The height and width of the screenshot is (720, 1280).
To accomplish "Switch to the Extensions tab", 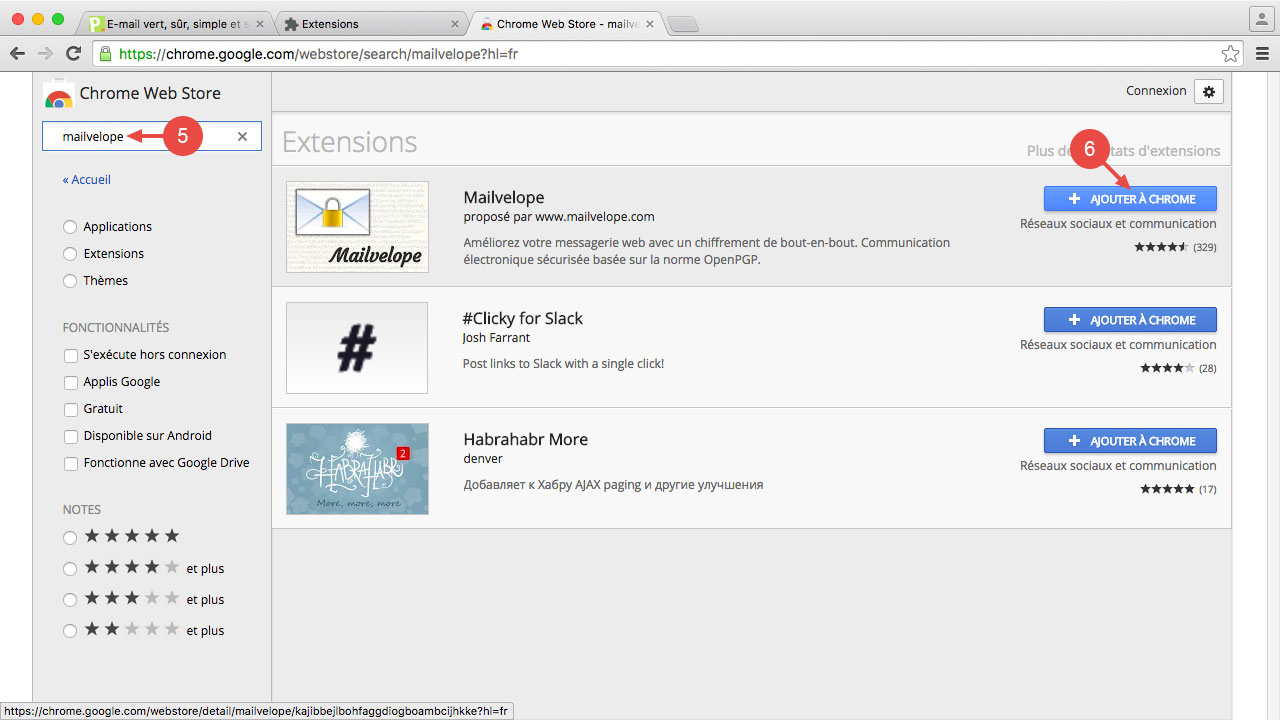I will click(370, 24).
